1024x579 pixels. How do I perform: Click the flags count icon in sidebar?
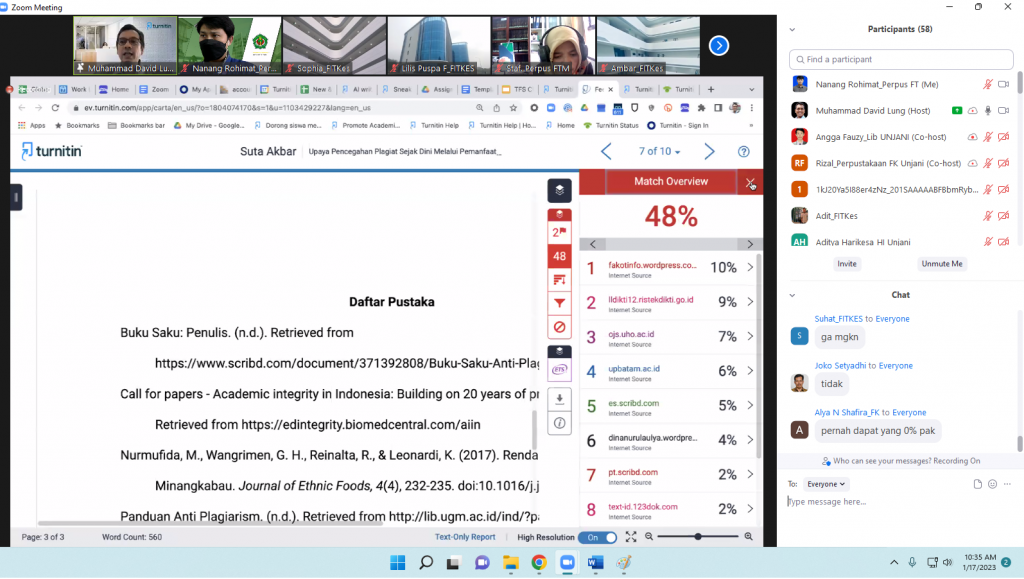[559, 233]
